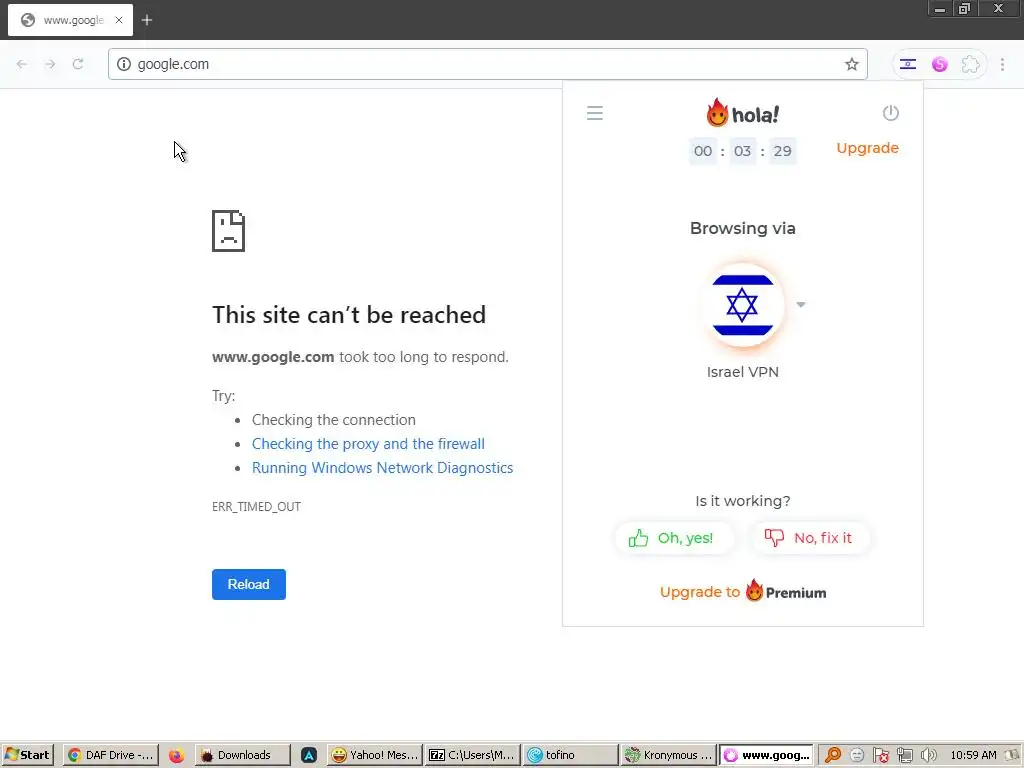Click the 'This site can't be reached' heading
The image size is (1024, 768).
[349, 315]
